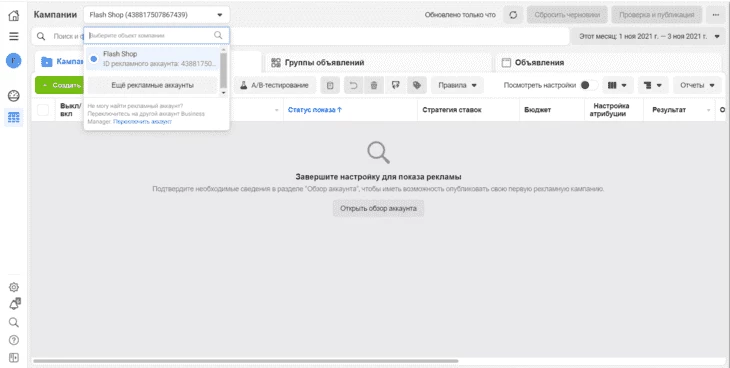Screen dimensions: 730x368
Task: Click the horizontal scrollbar at bottom
Action: pos(245,361)
